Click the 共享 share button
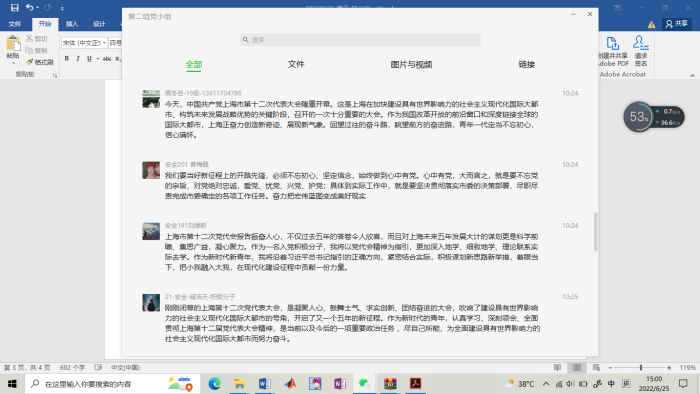700x394 pixels. click(677, 24)
